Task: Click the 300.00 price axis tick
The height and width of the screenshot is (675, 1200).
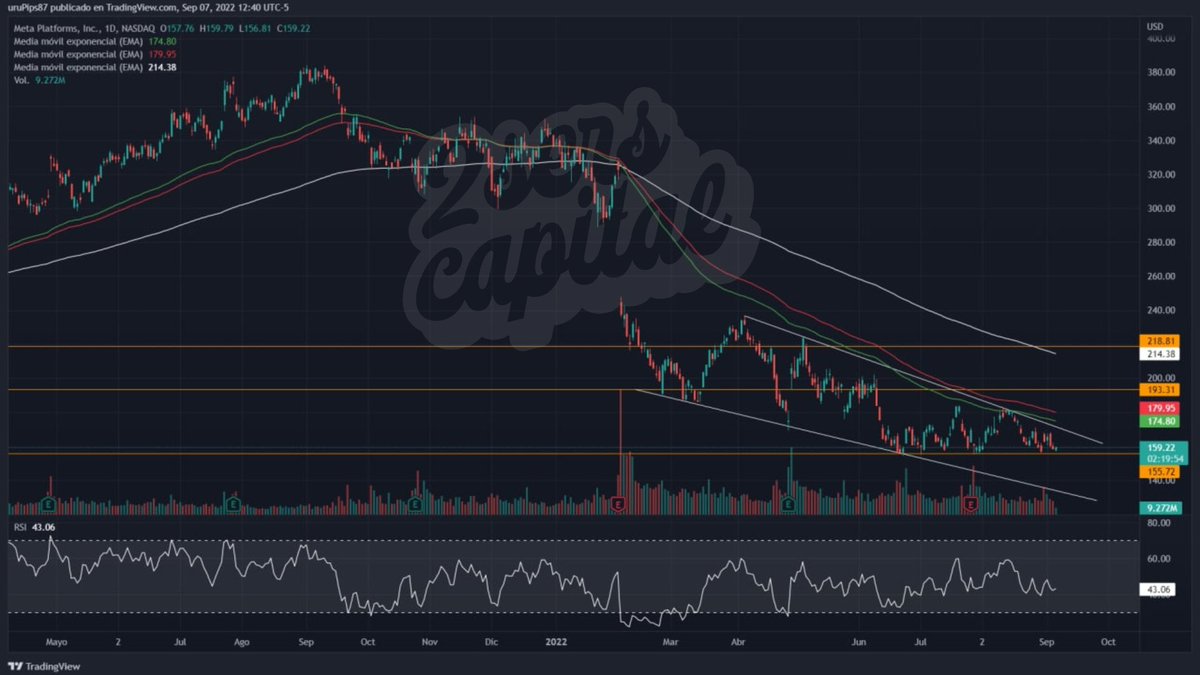Action: (1161, 208)
